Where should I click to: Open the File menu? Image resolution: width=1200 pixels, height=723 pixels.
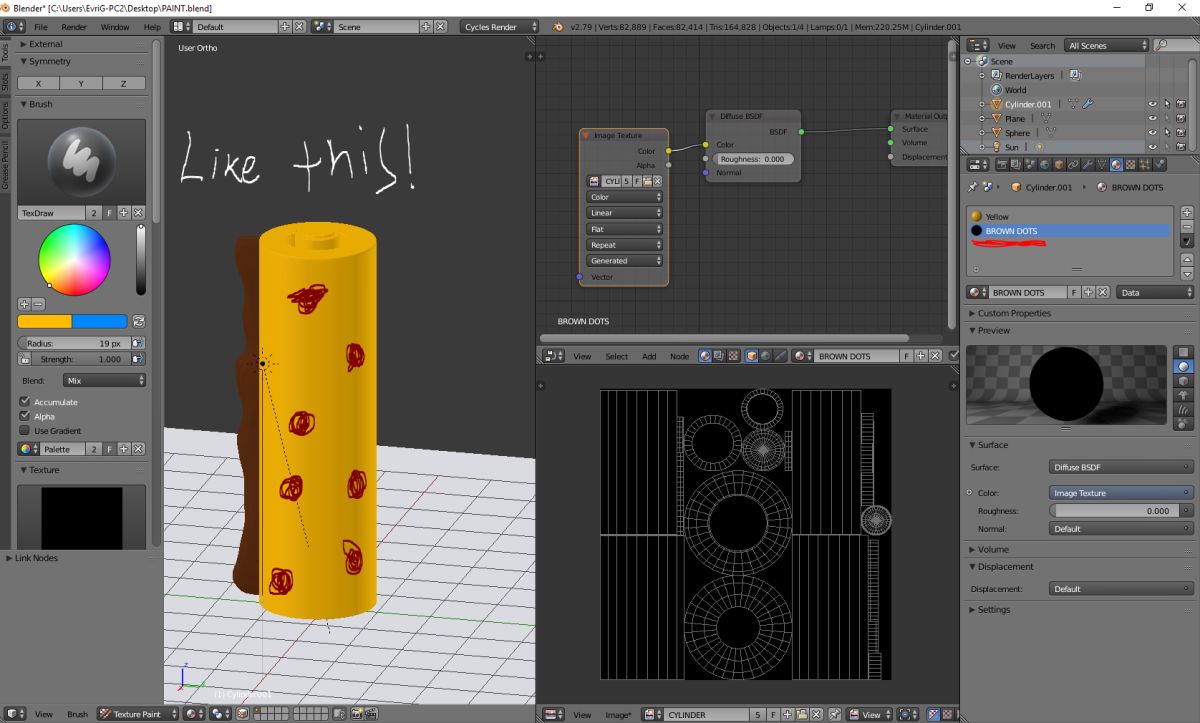(40, 27)
